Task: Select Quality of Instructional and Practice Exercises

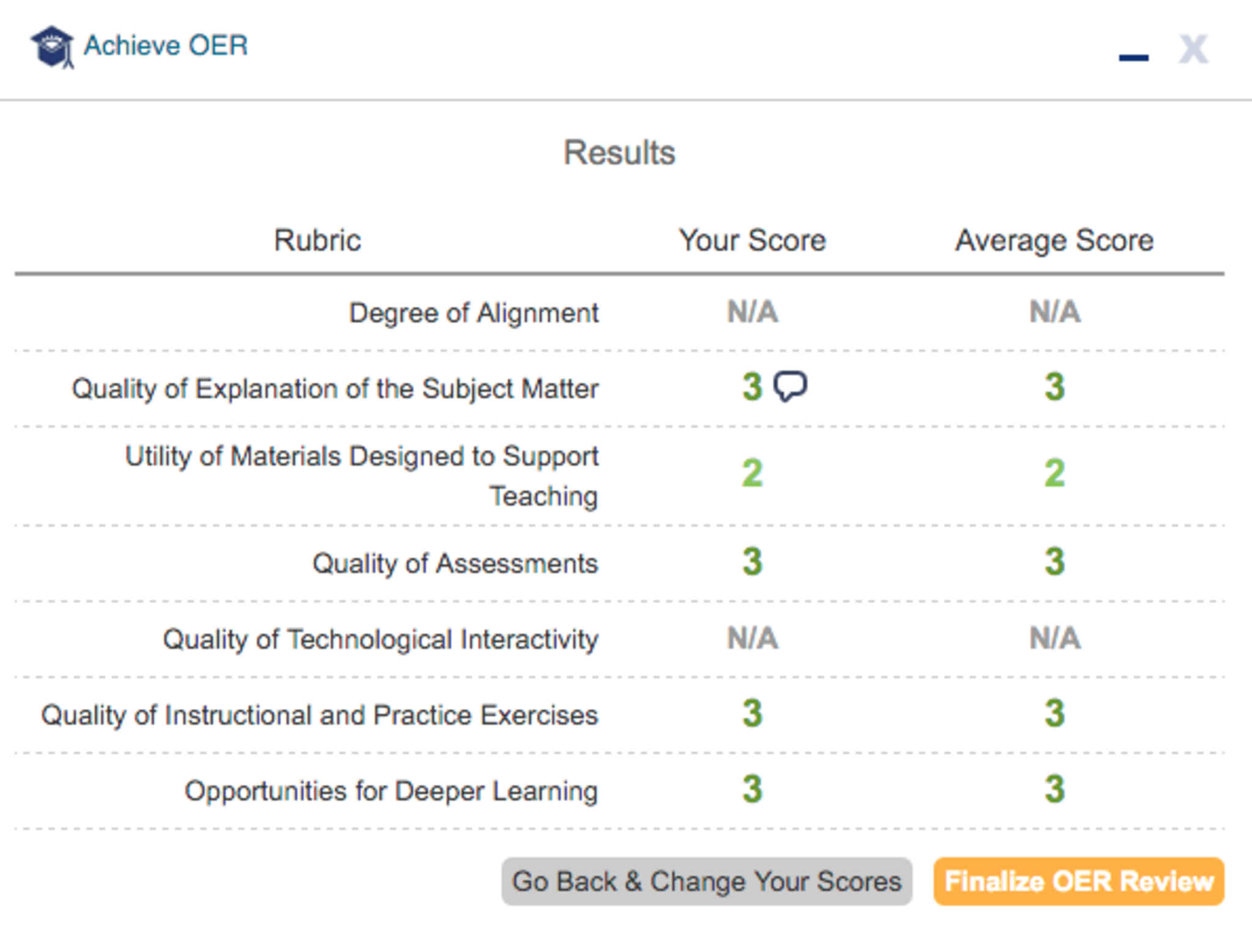Action: 319,715
